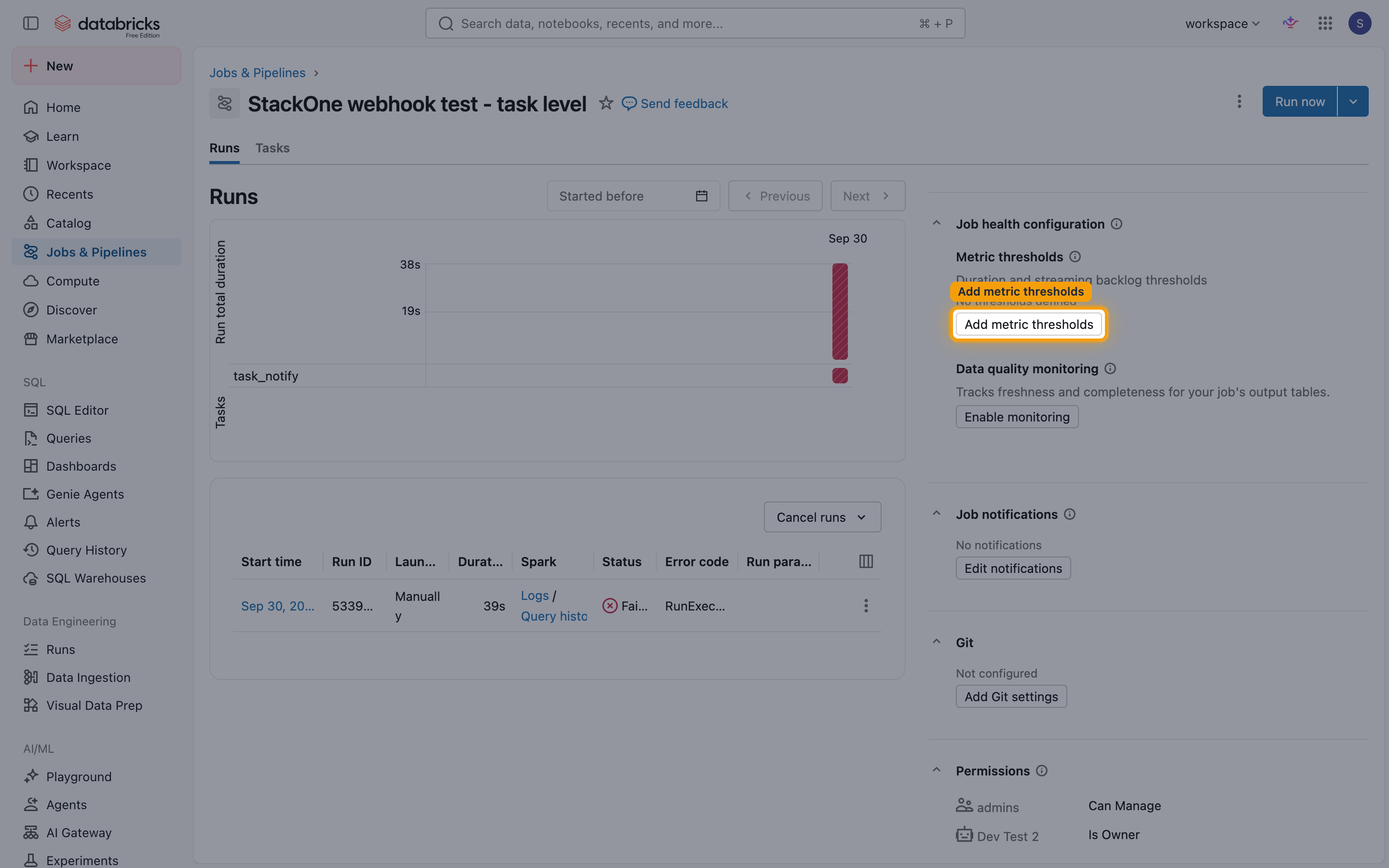
Task: Star the StackOne webhook test job
Action: [x=606, y=103]
